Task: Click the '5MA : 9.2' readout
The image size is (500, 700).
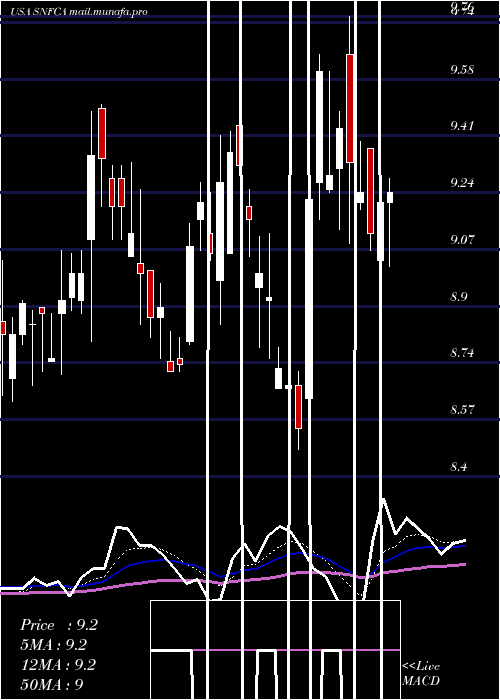Action: pyautogui.click(x=54, y=645)
